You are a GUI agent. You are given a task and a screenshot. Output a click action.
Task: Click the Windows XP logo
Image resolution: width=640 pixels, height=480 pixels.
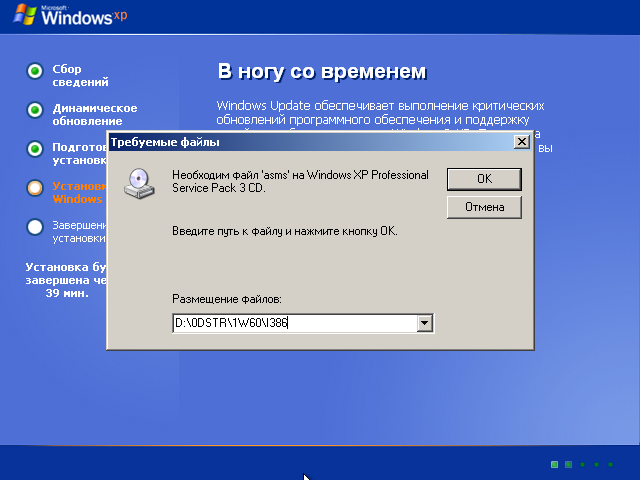coord(70,16)
